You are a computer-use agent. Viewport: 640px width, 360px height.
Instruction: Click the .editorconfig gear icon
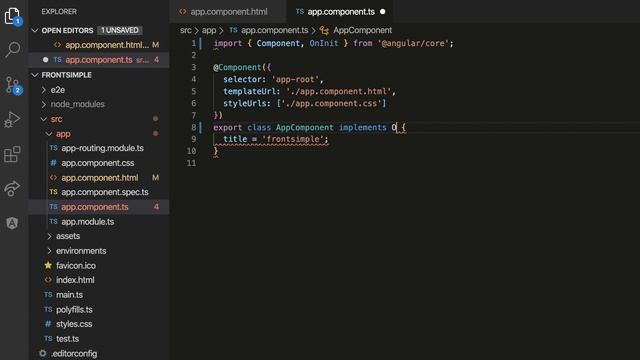[43, 353]
